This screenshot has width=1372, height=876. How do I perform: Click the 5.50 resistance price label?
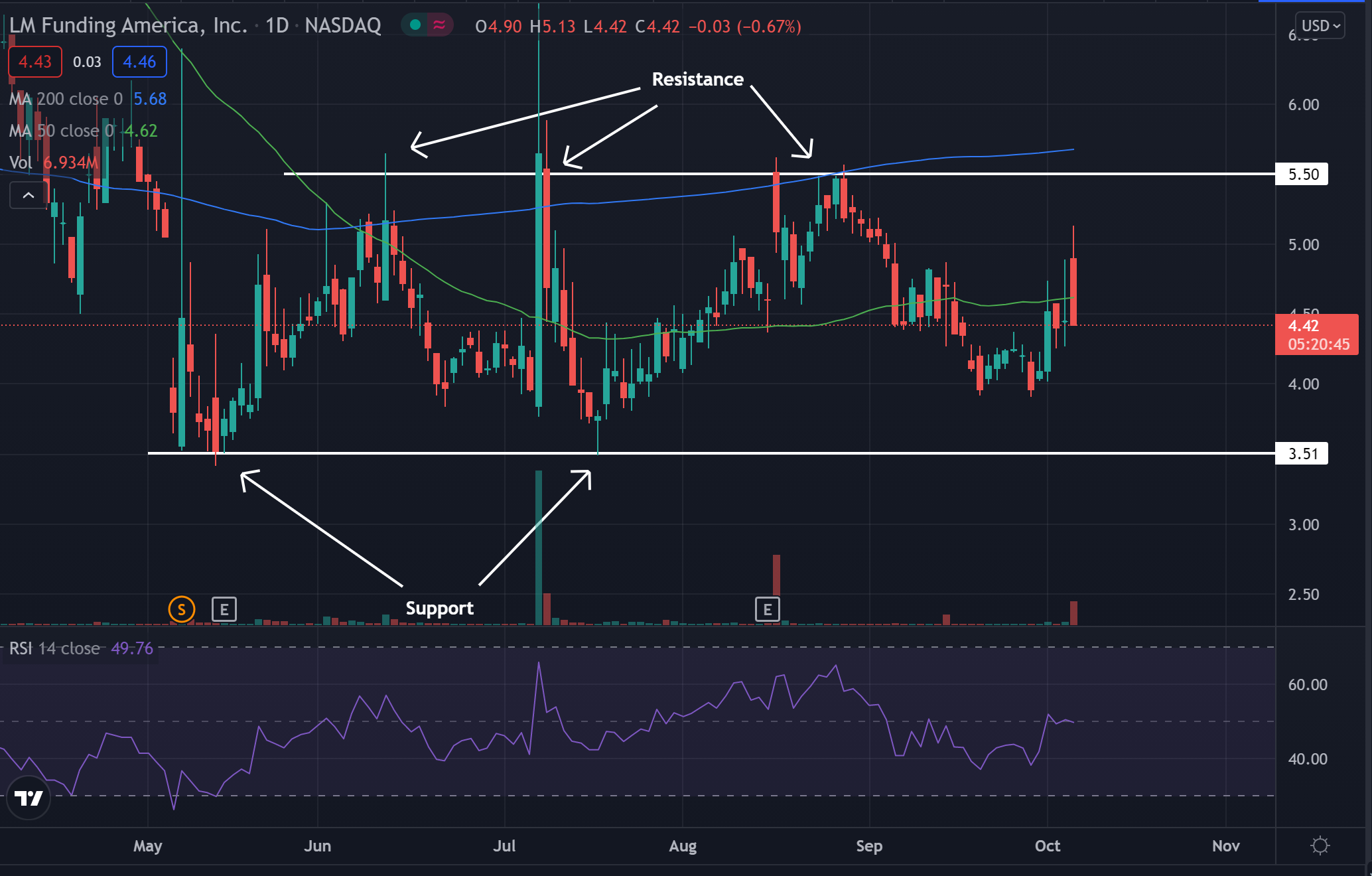pyautogui.click(x=1302, y=174)
